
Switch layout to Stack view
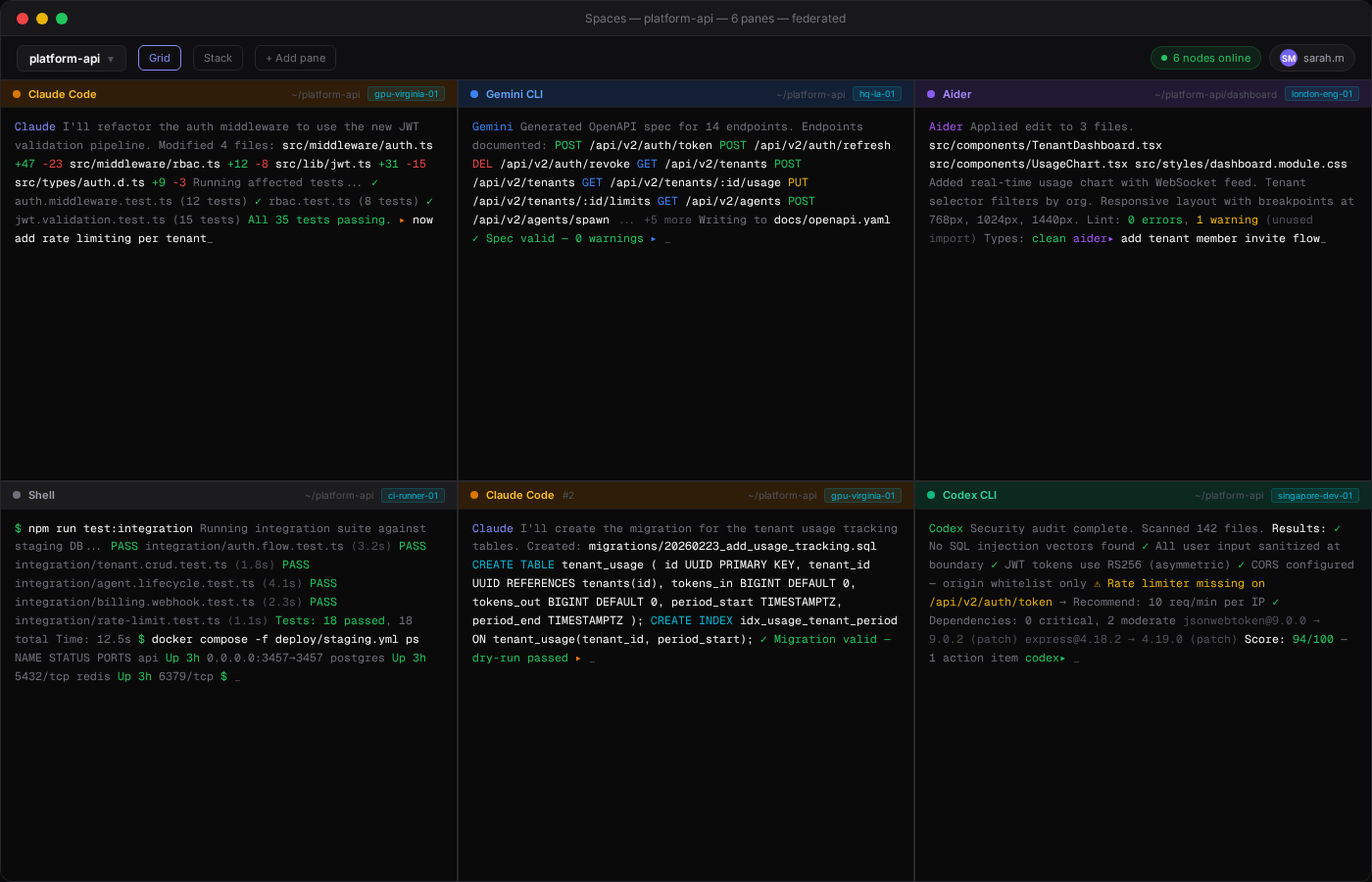[x=218, y=57]
